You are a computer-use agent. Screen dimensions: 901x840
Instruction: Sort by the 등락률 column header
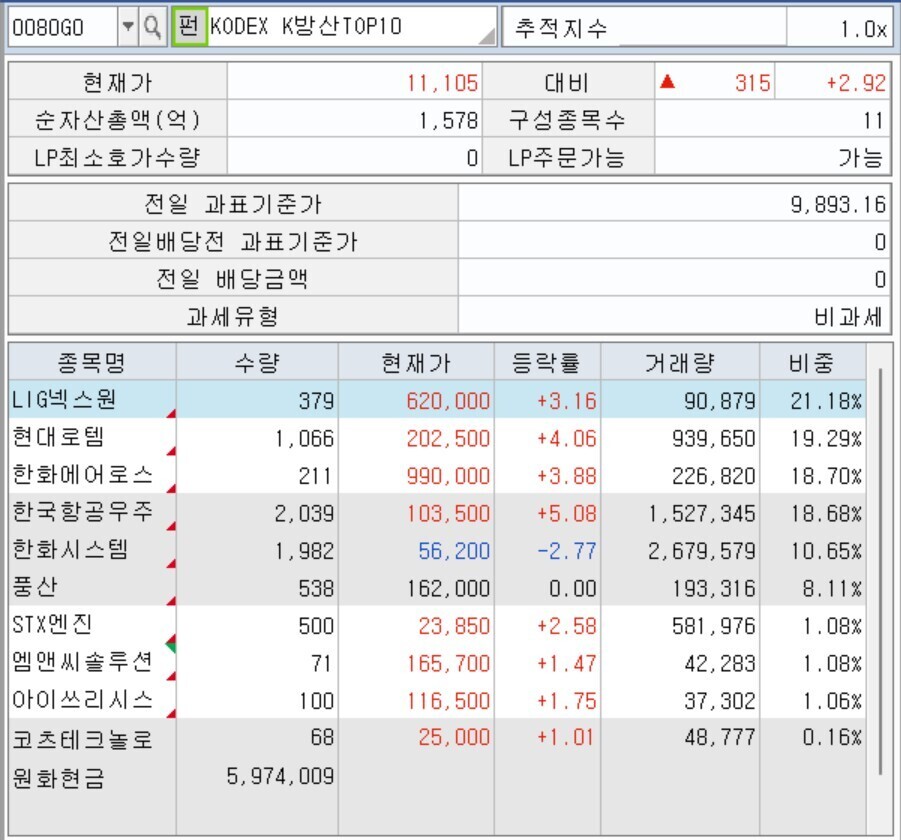[x=547, y=362]
